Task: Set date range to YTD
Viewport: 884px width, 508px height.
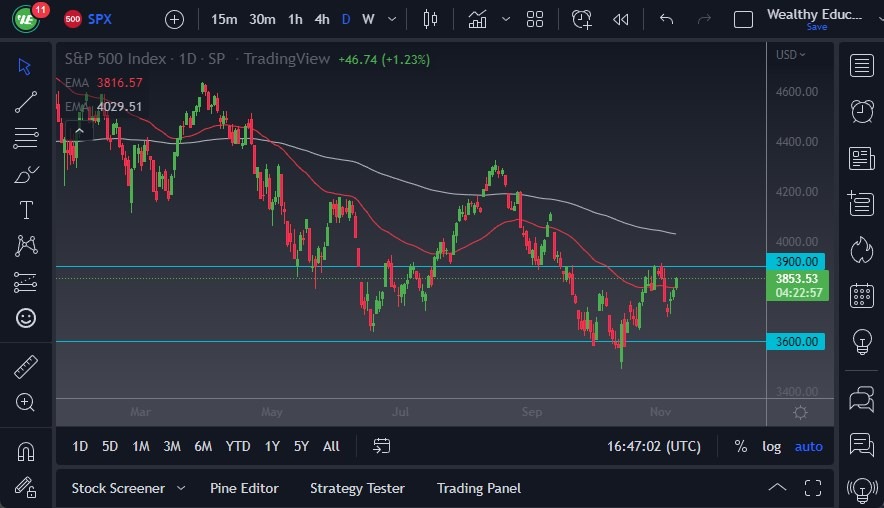Action: pyautogui.click(x=237, y=447)
